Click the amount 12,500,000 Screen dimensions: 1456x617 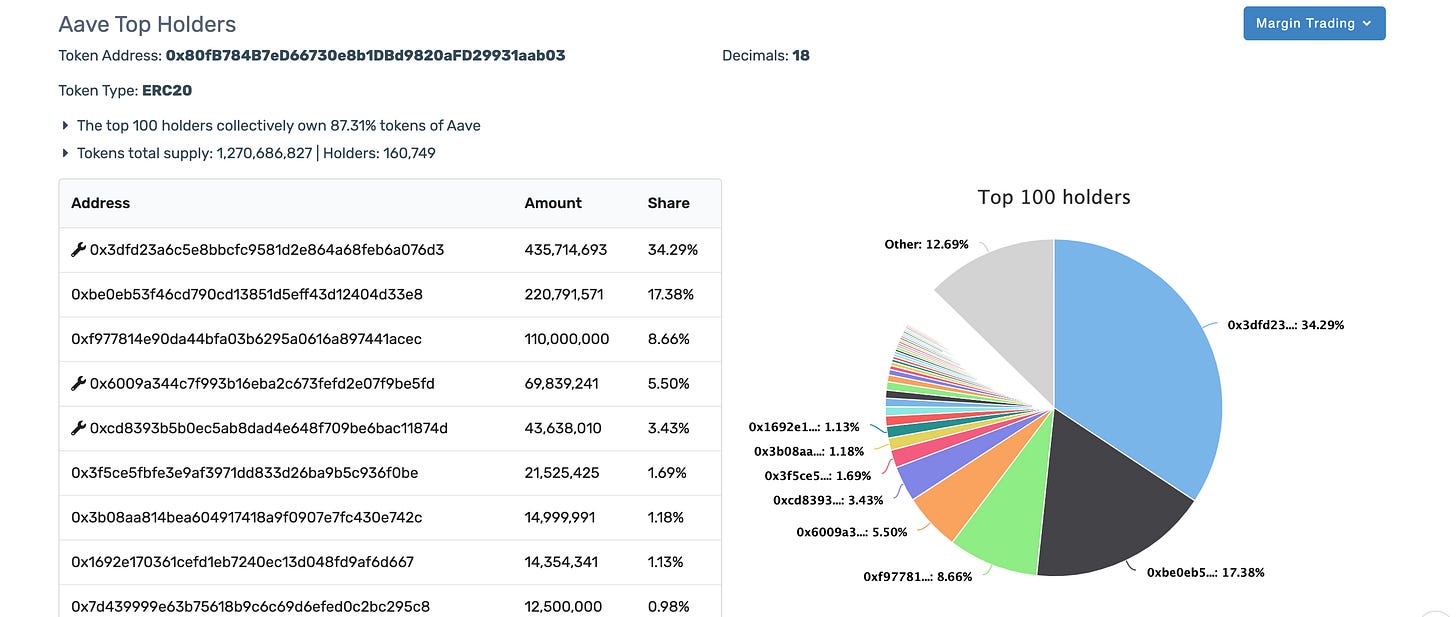pos(563,606)
